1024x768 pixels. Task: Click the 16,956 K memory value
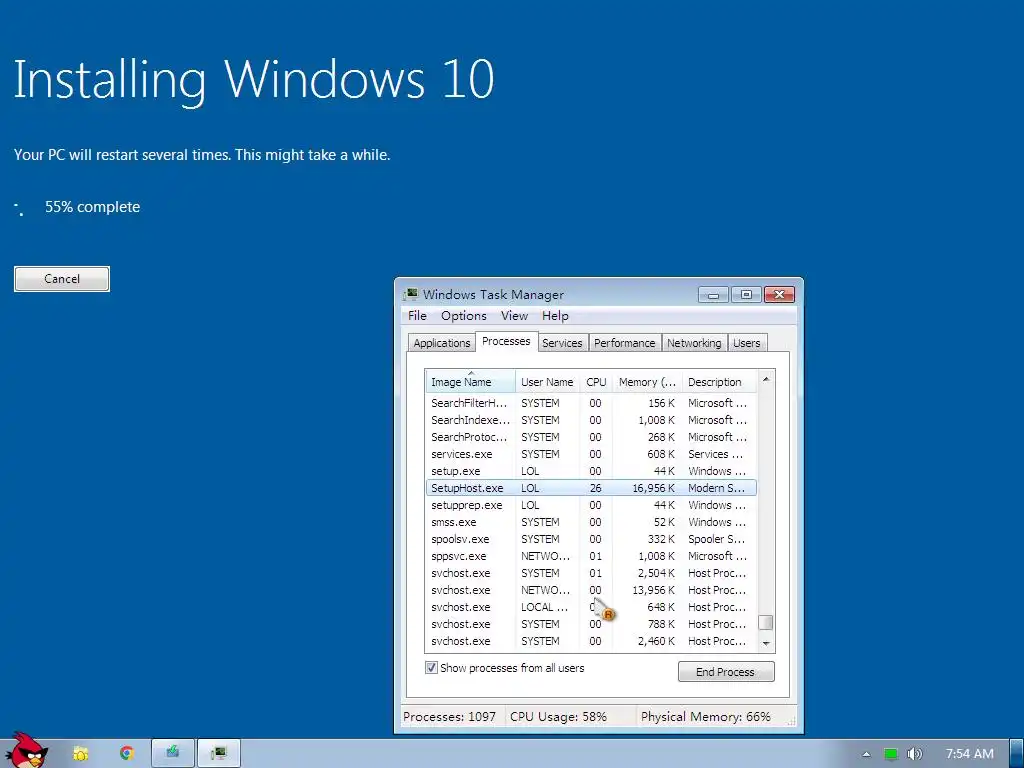point(653,488)
